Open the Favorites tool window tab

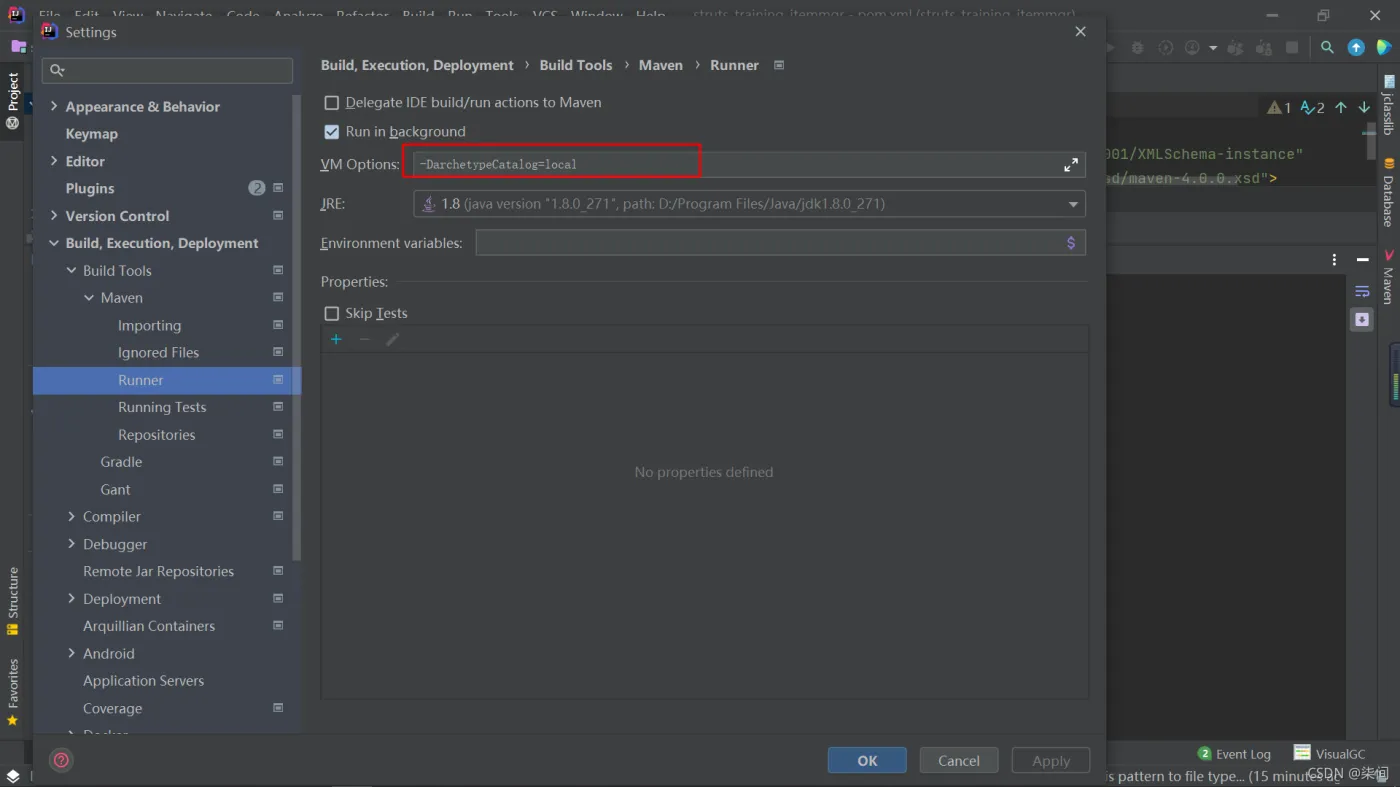point(13,691)
